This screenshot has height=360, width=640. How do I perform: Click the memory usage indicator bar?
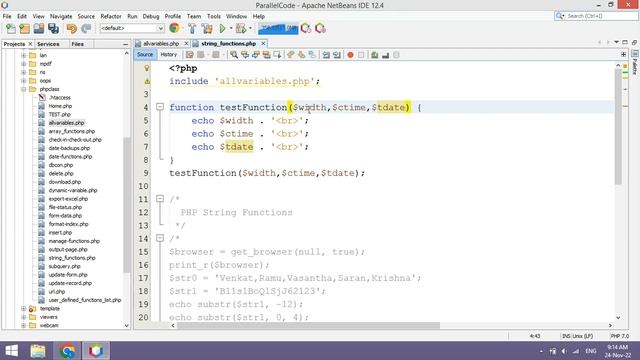278,28
